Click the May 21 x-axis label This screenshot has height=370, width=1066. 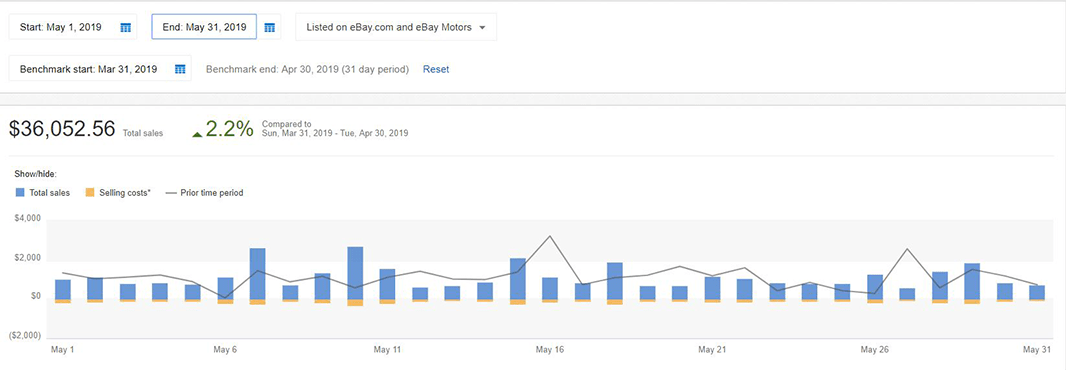coord(712,350)
